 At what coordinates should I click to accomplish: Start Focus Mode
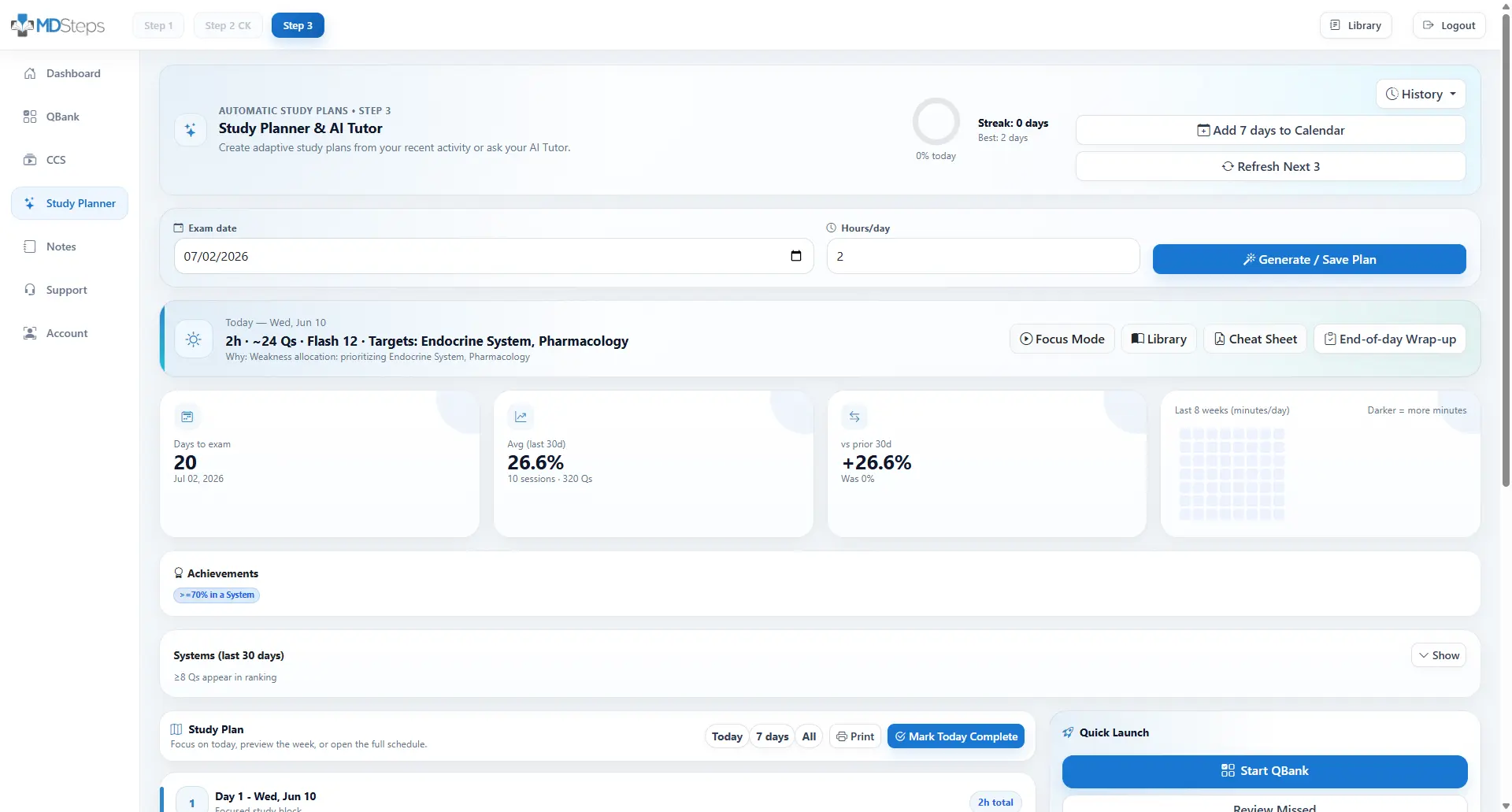[1062, 339]
